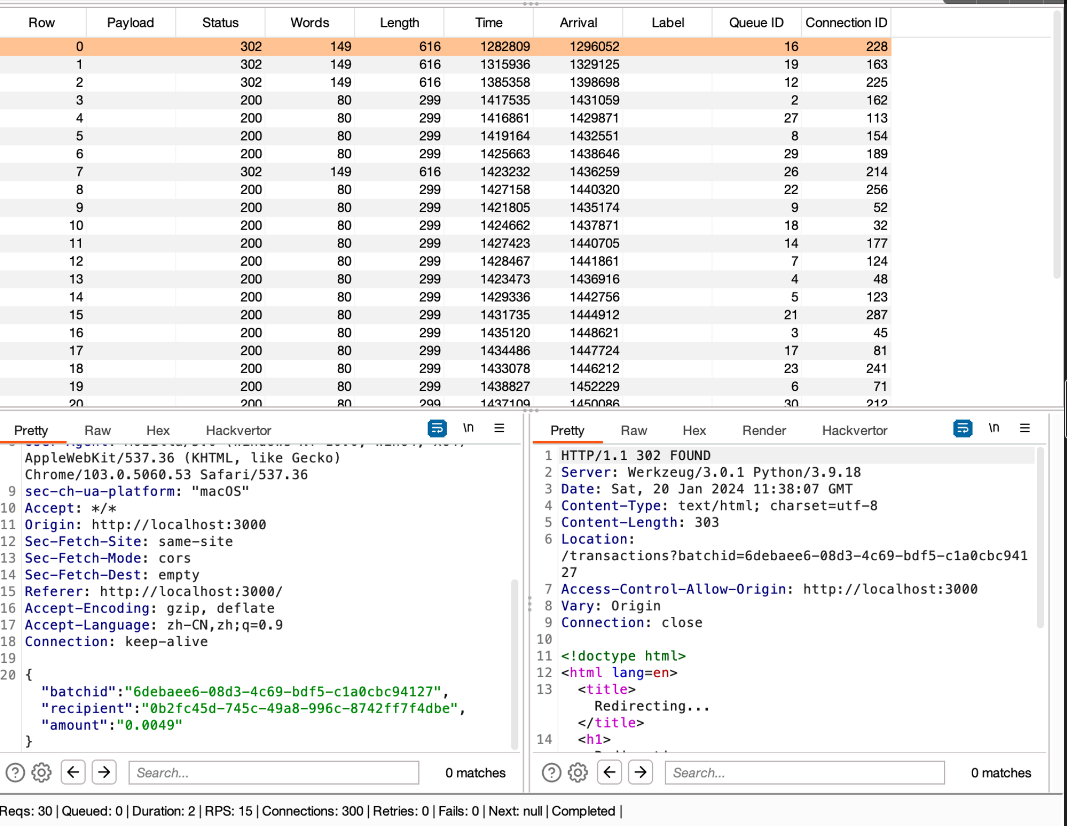Toggle \n non-printable characters in request panel
This screenshot has height=826, width=1067.
coord(469,428)
